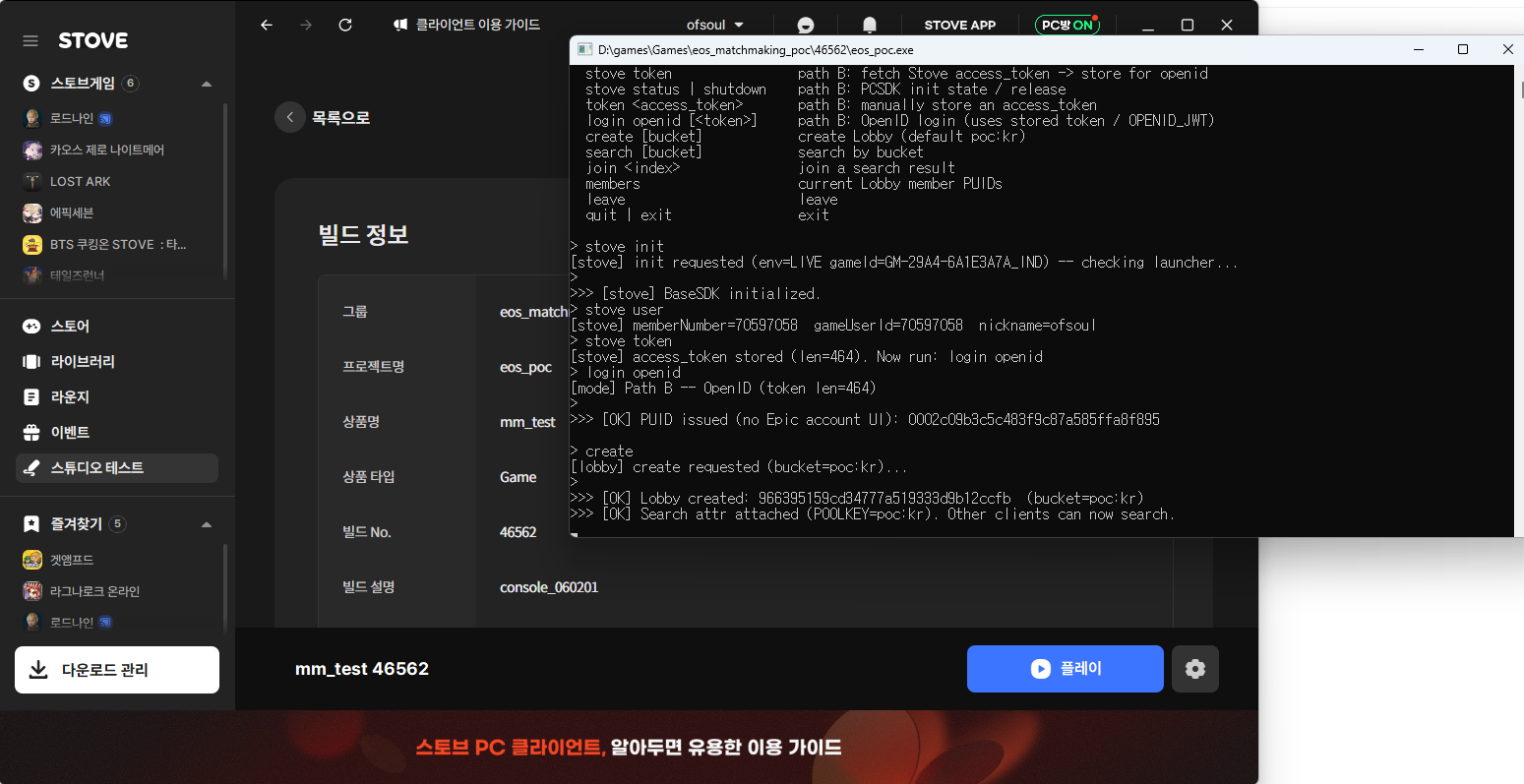Click the 즐겨찾기 star icon
This screenshot has height=784, width=1524.
[31, 524]
